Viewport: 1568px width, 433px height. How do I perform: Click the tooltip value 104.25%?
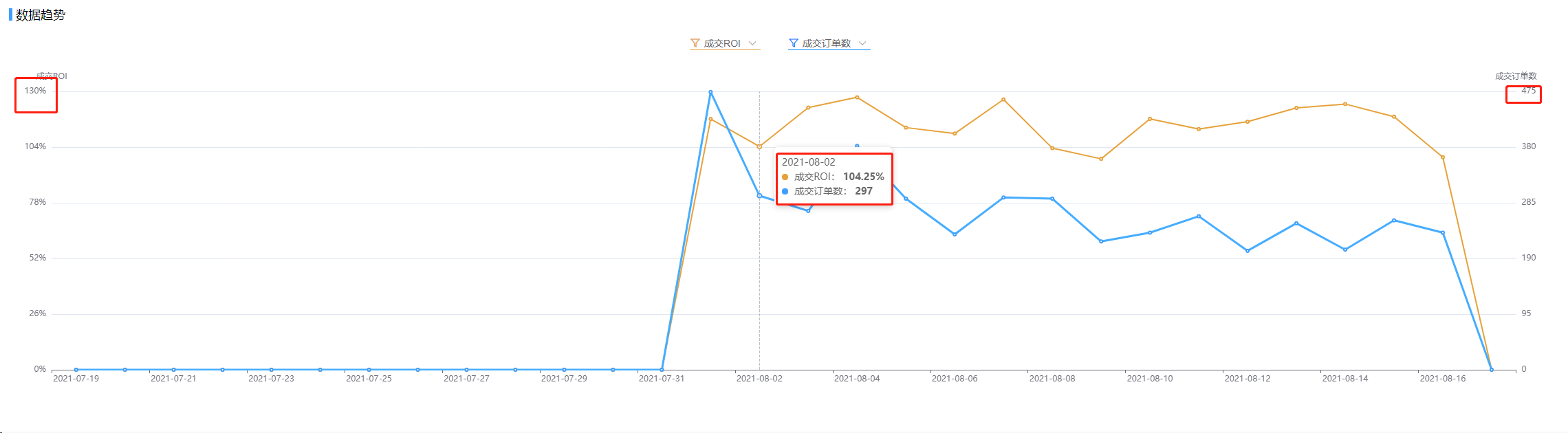[x=864, y=177]
